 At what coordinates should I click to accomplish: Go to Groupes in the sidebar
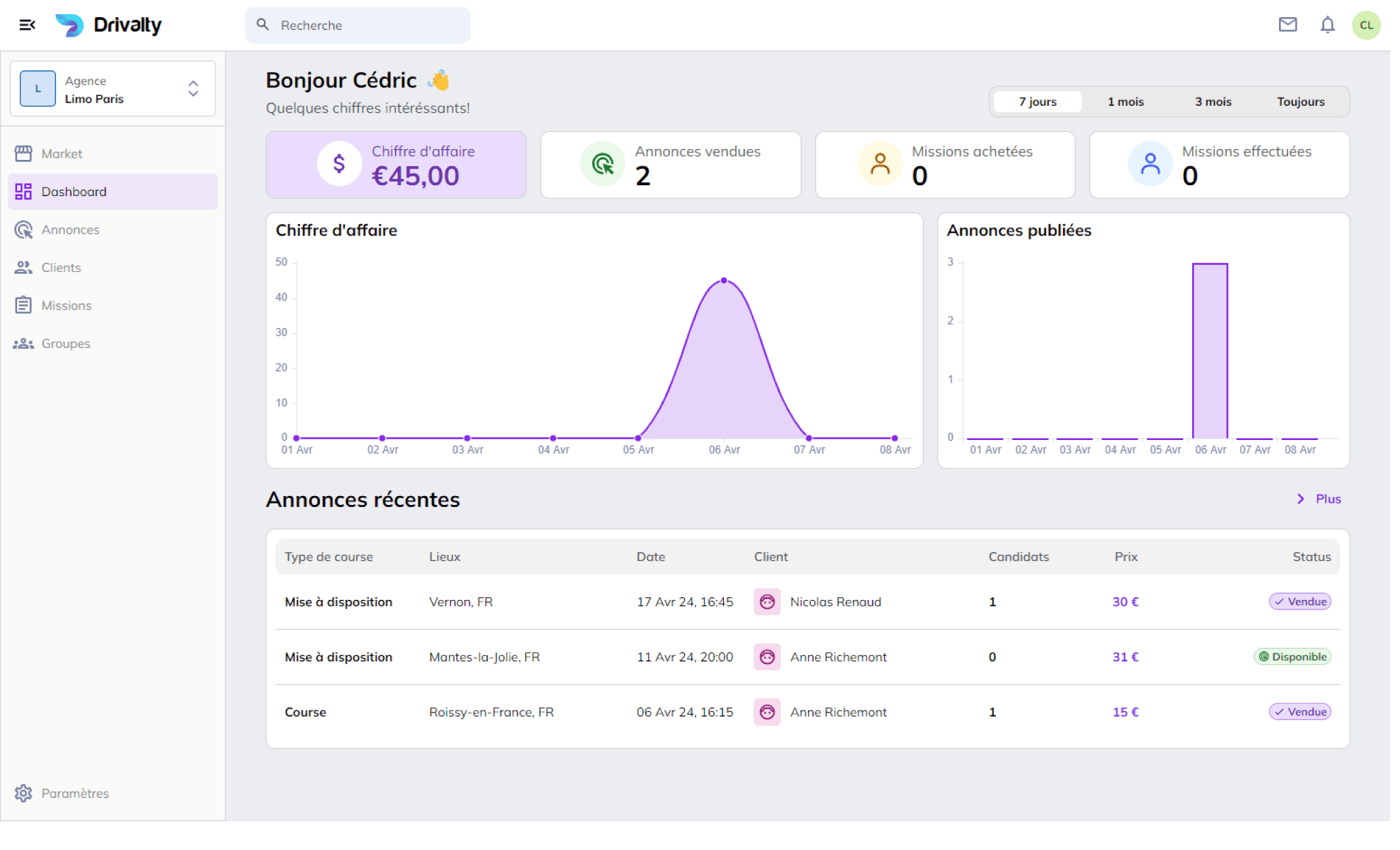point(113,343)
